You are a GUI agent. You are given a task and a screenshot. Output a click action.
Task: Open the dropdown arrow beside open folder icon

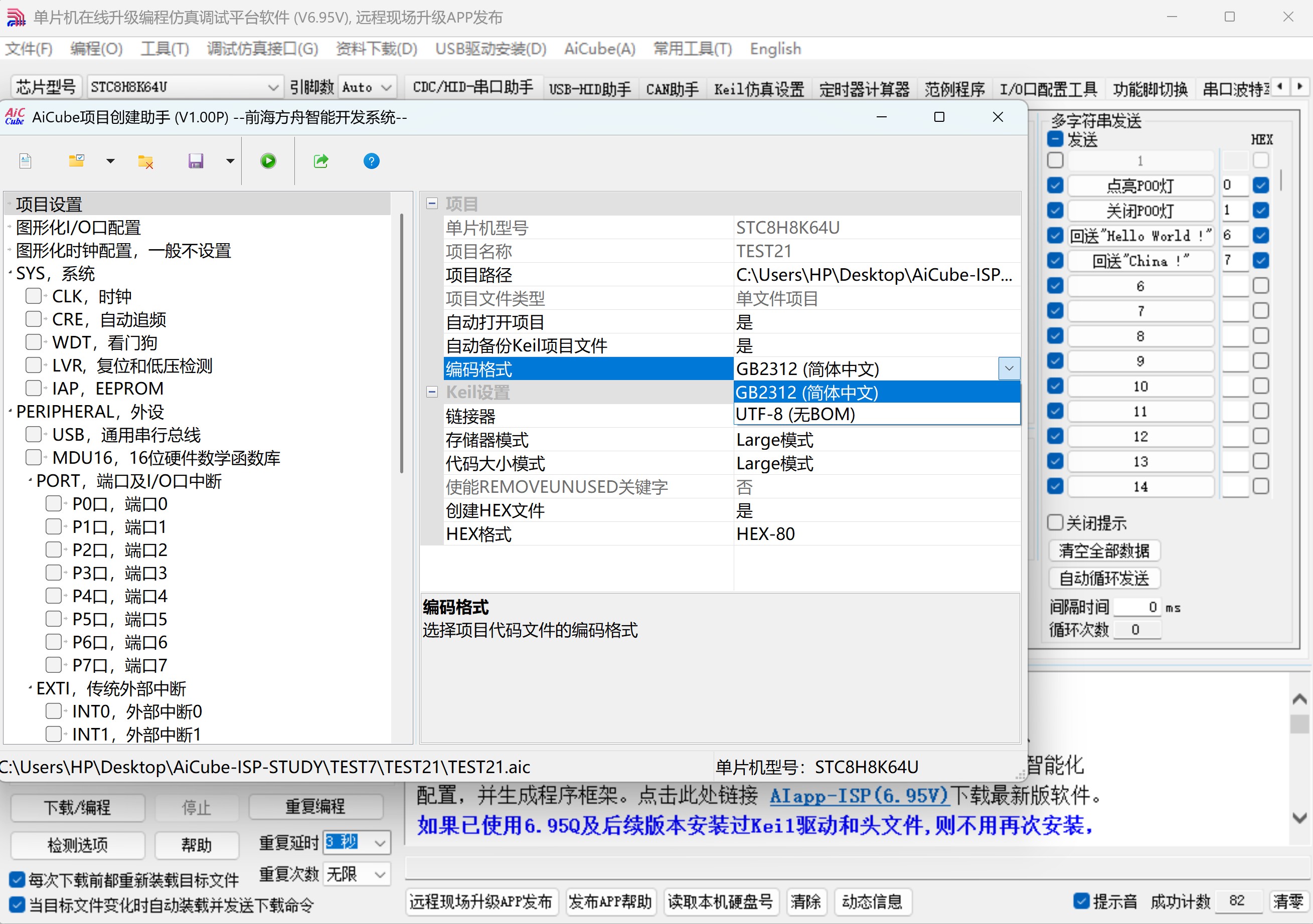click(110, 161)
